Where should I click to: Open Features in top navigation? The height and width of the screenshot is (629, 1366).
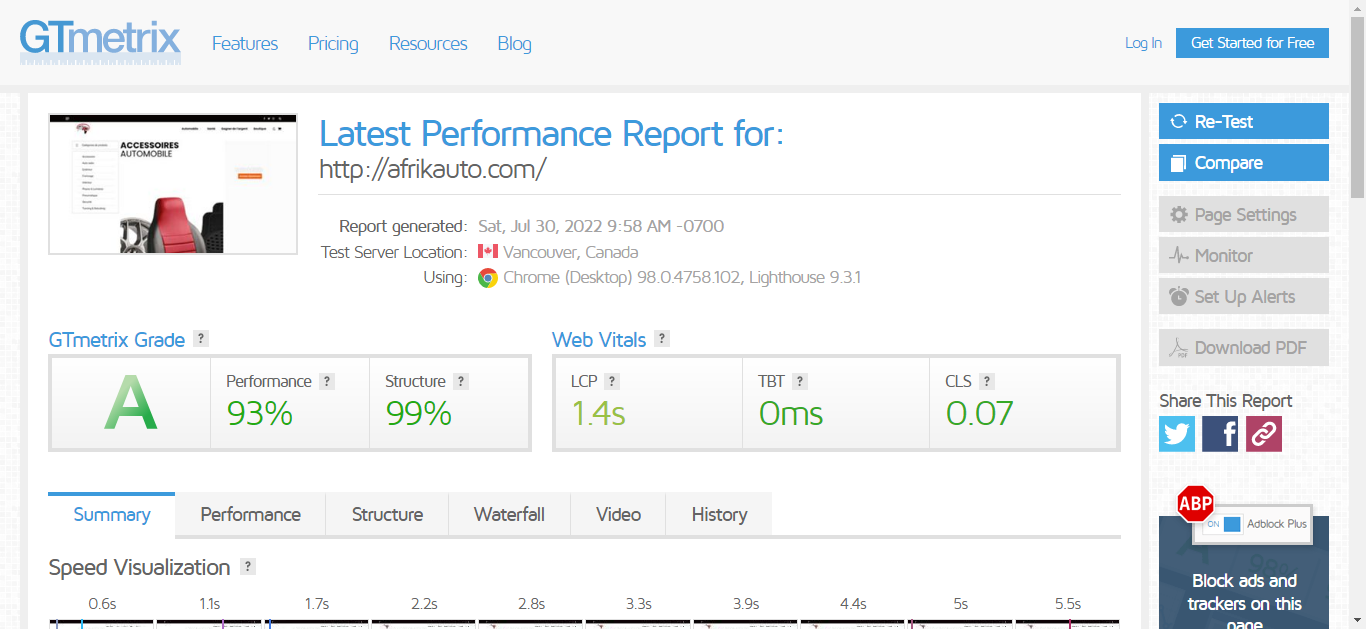point(245,43)
